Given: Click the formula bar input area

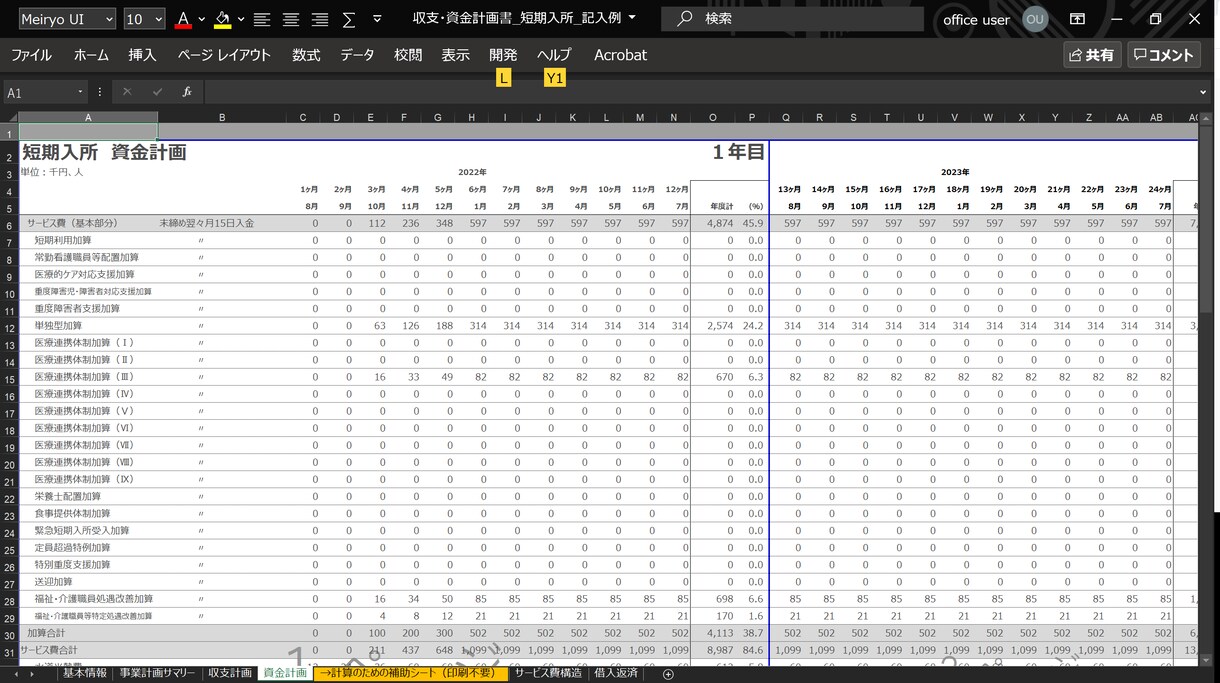Looking at the screenshot, I should (x=698, y=92).
